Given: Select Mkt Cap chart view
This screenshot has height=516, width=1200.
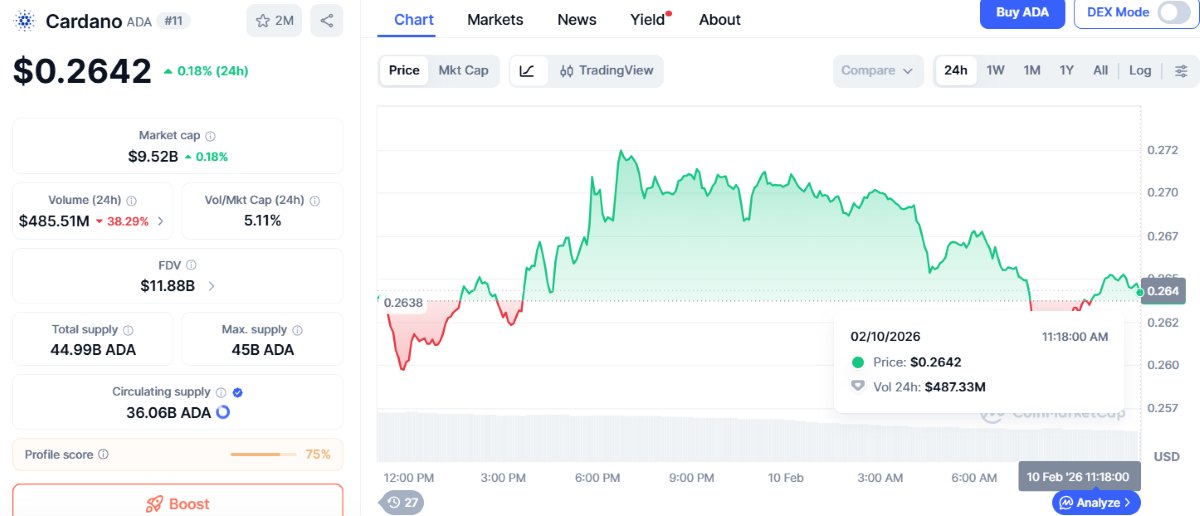Looking at the screenshot, I should pyautogui.click(x=464, y=71).
